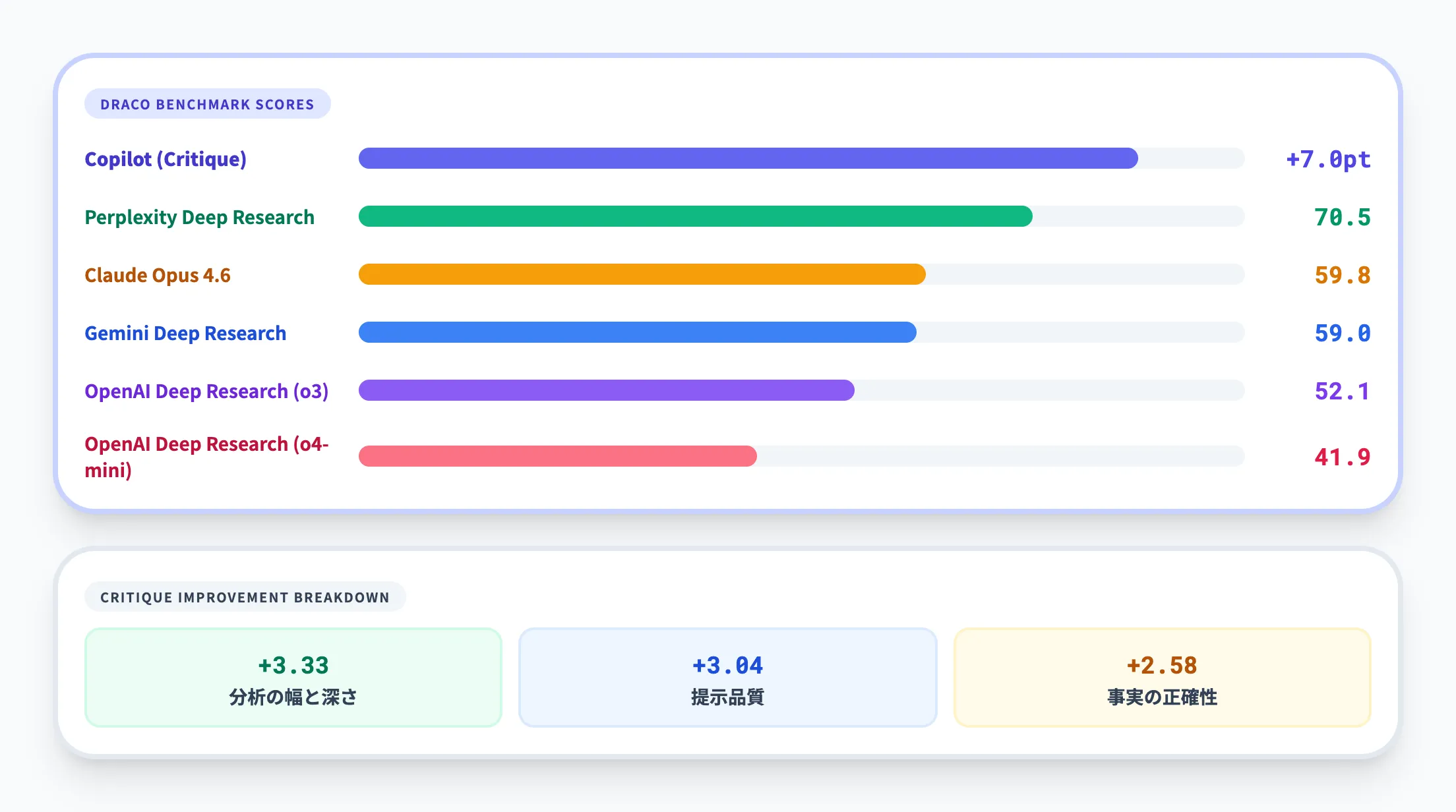Click the purple OpenAI o3 score bar

click(606, 390)
